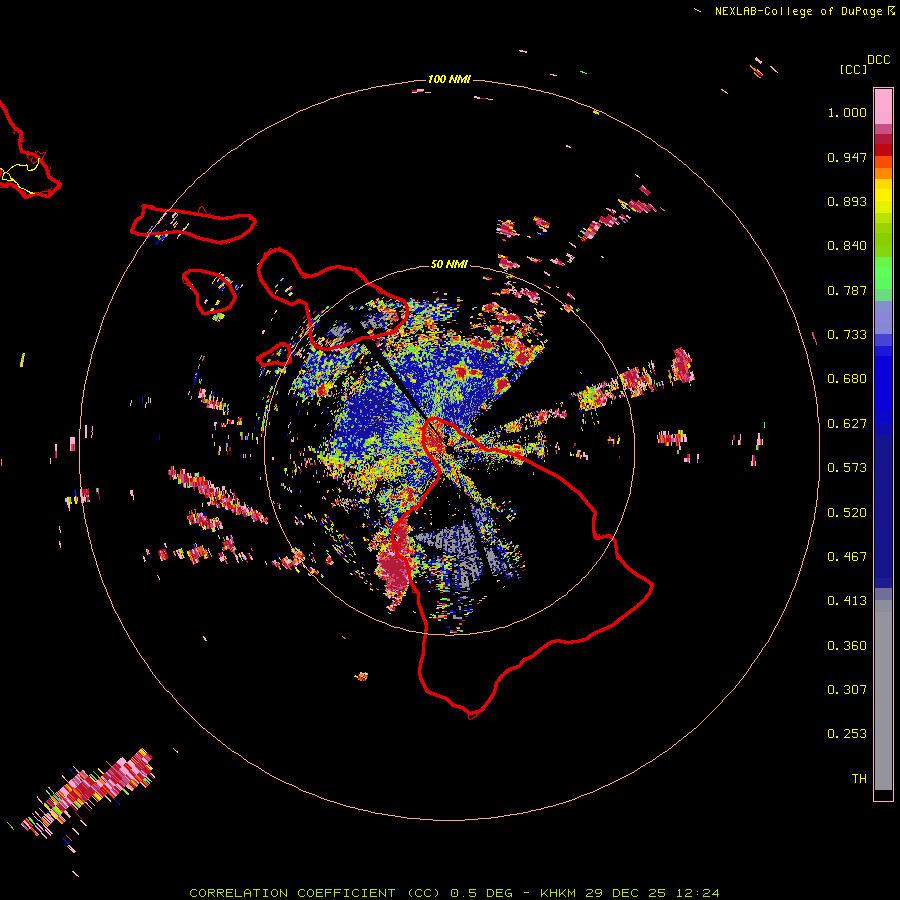Select the 0.733 color scale value
Viewport: 900px width, 900px height.
pyautogui.click(x=847, y=335)
